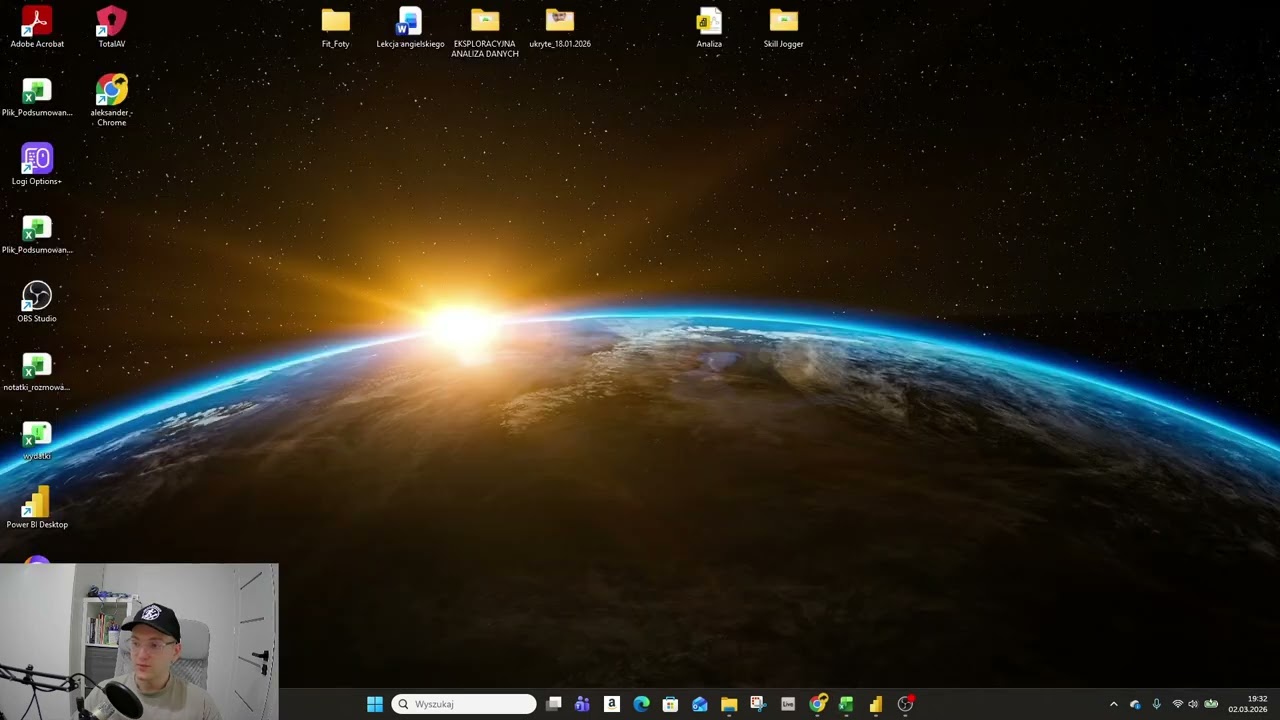Select the Fit_Foty folder on desktop

coord(336,27)
